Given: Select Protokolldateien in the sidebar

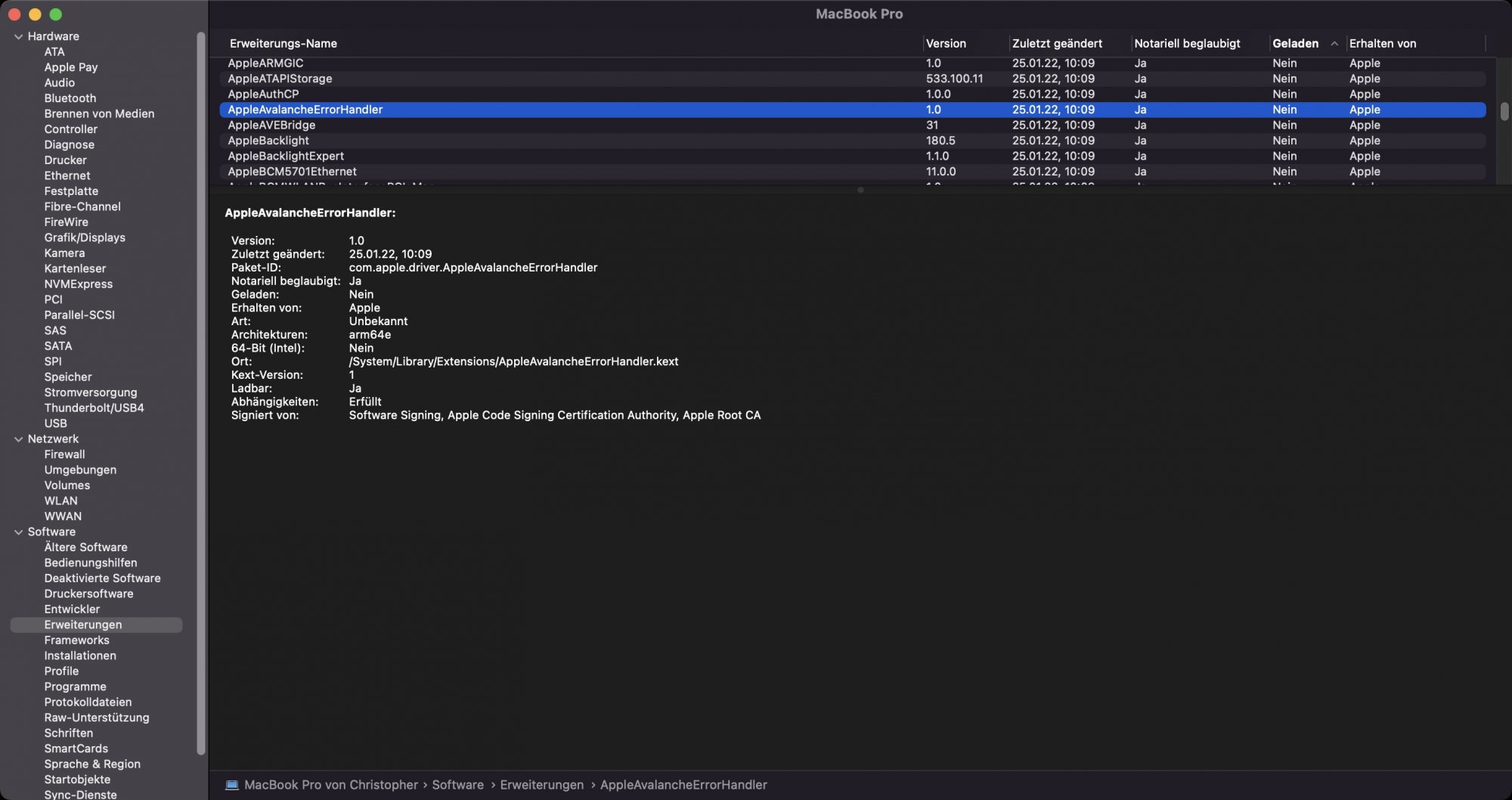Looking at the screenshot, I should click(x=88, y=703).
